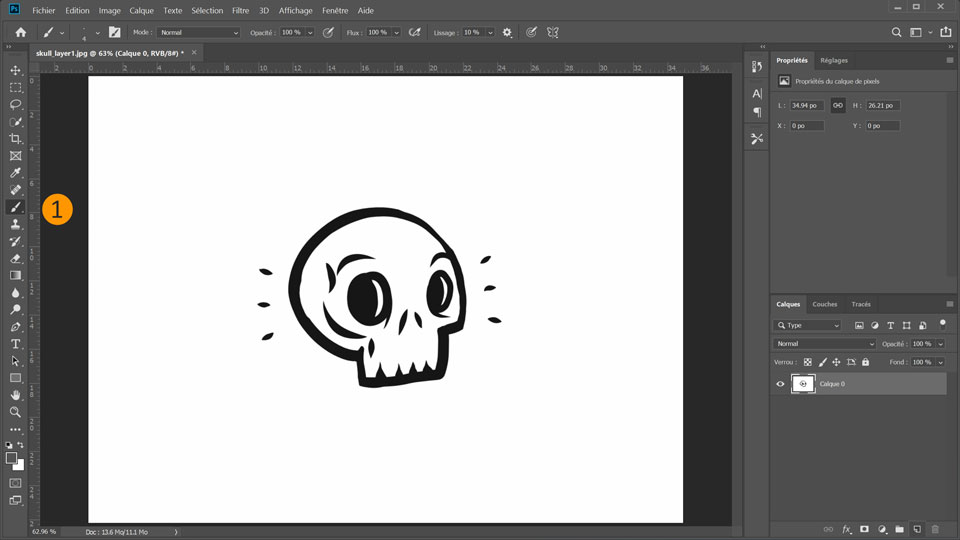Viewport: 960px width, 540px height.
Task: Click the foreground color swatch
Action: click(x=12, y=458)
